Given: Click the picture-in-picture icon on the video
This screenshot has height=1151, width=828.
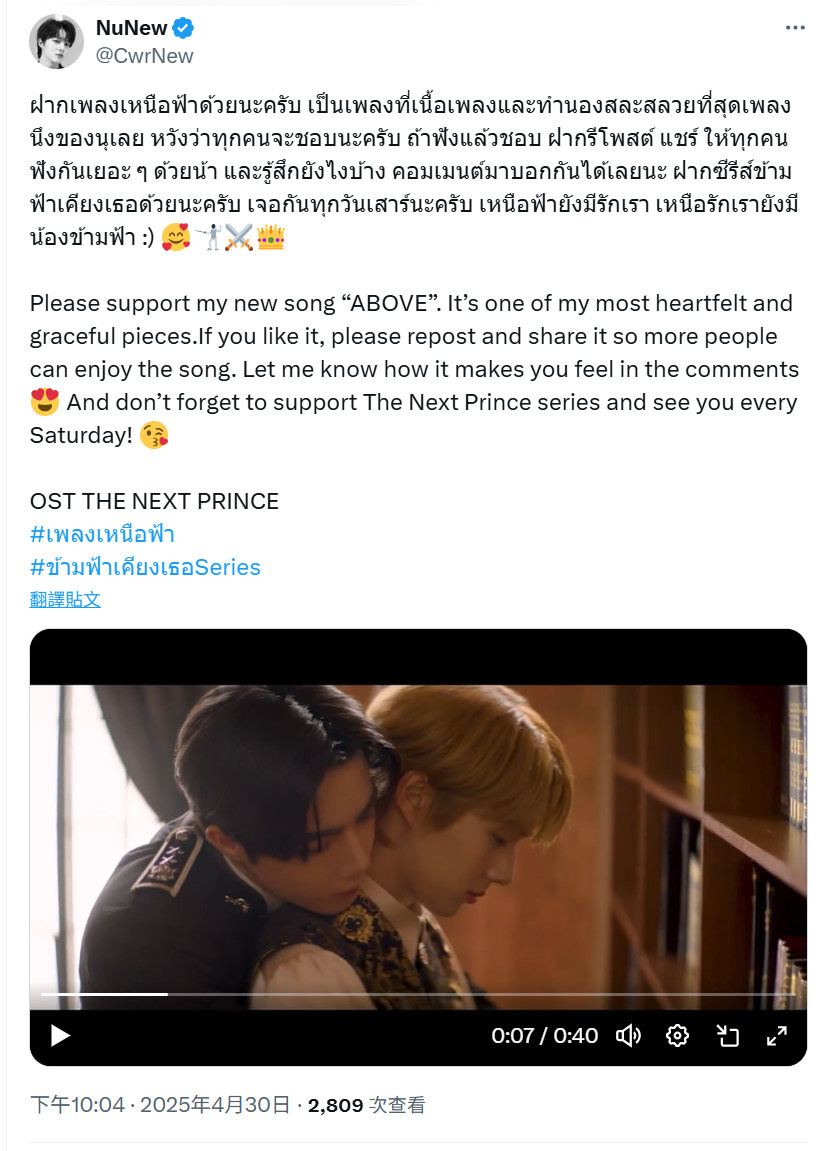Looking at the screenshot, I should click(727, 1036).
